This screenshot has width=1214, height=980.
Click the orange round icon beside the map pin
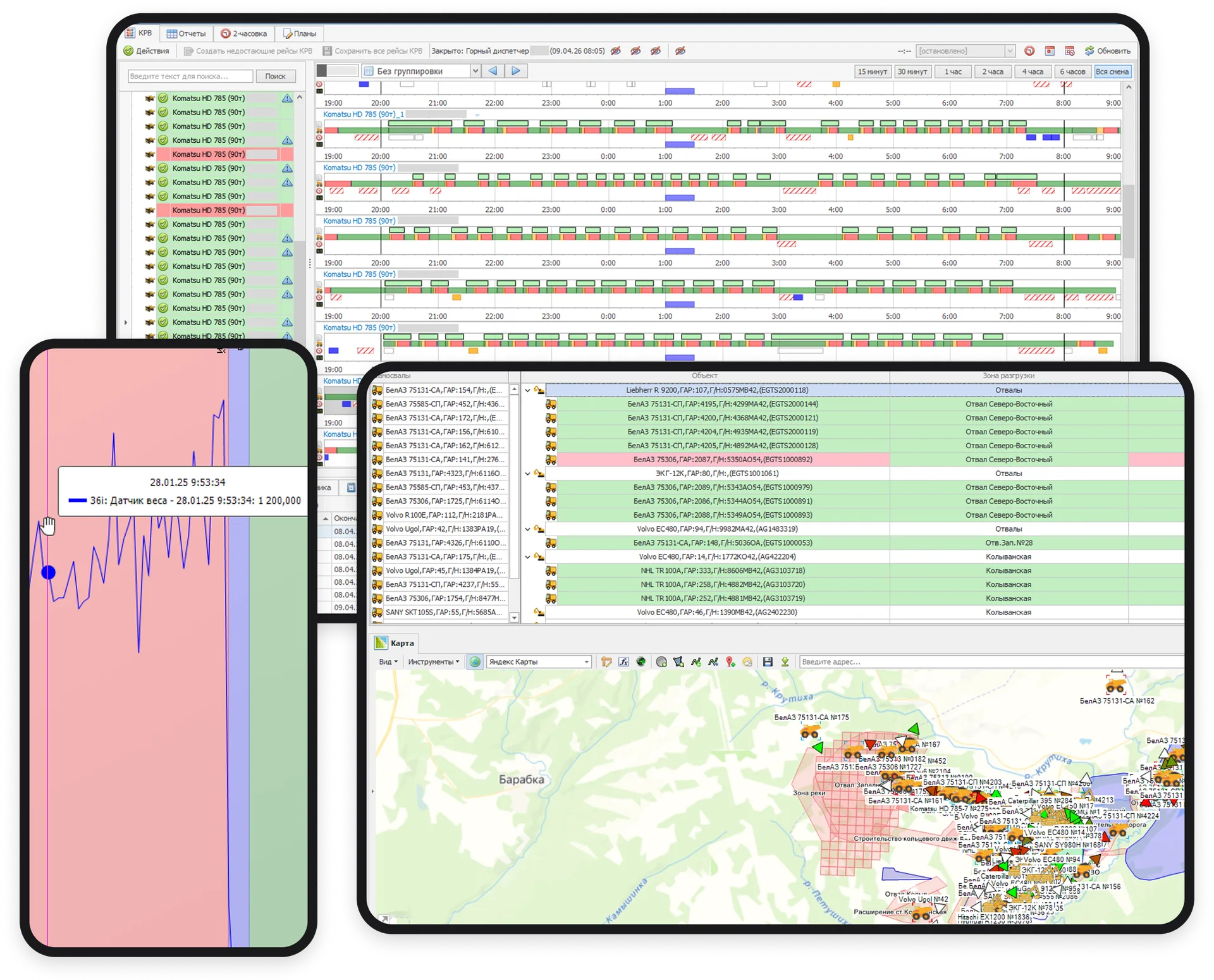coord(747,662)
